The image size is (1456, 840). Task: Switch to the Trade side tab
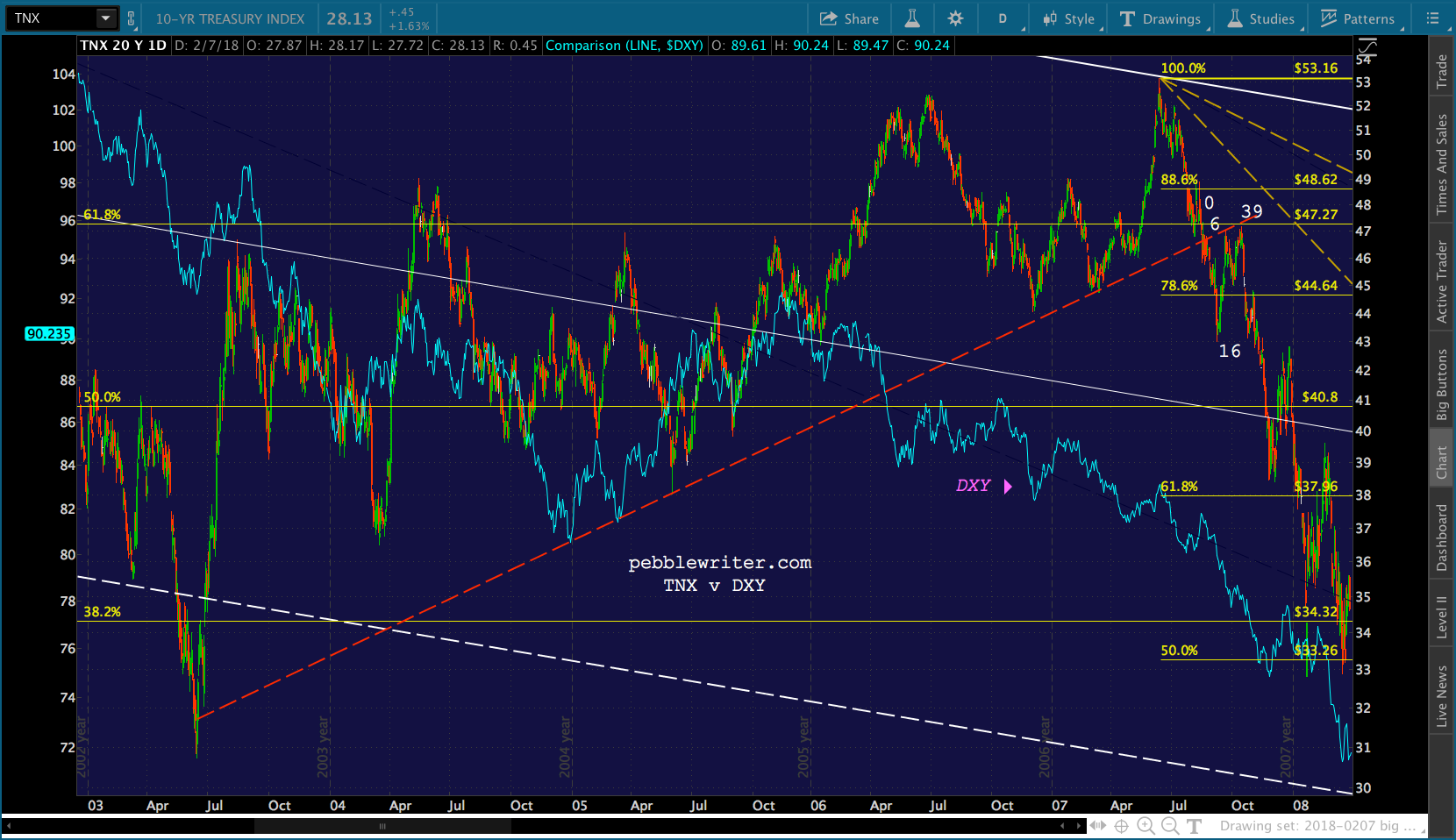click(1441, 72)
